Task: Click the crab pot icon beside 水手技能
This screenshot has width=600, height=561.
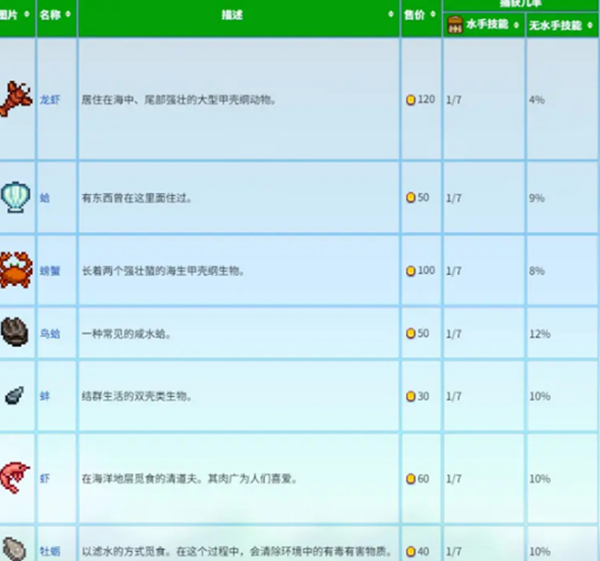Action: 455,25
